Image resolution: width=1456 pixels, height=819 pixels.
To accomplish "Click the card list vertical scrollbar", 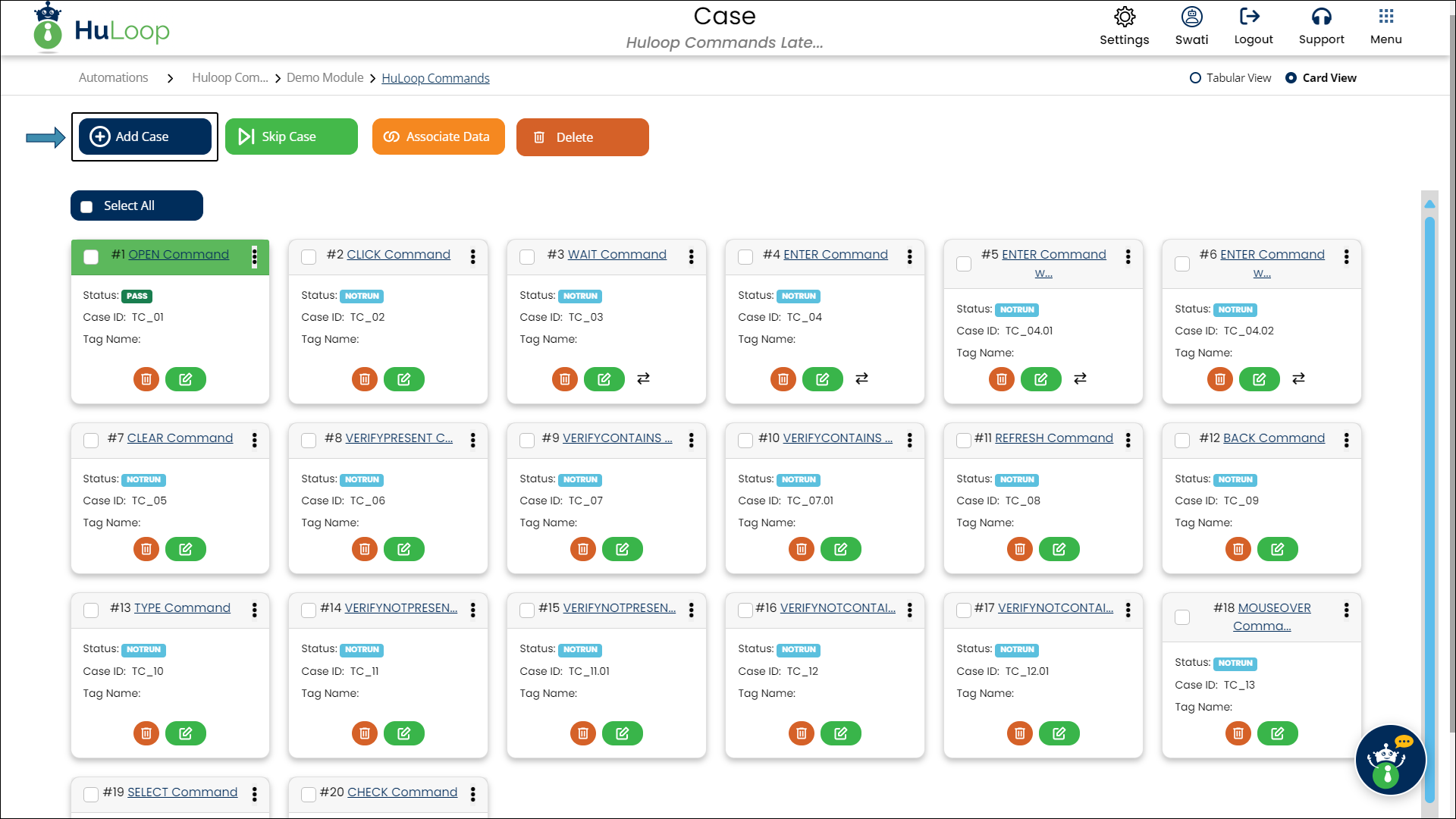I will coord(1429,508).
